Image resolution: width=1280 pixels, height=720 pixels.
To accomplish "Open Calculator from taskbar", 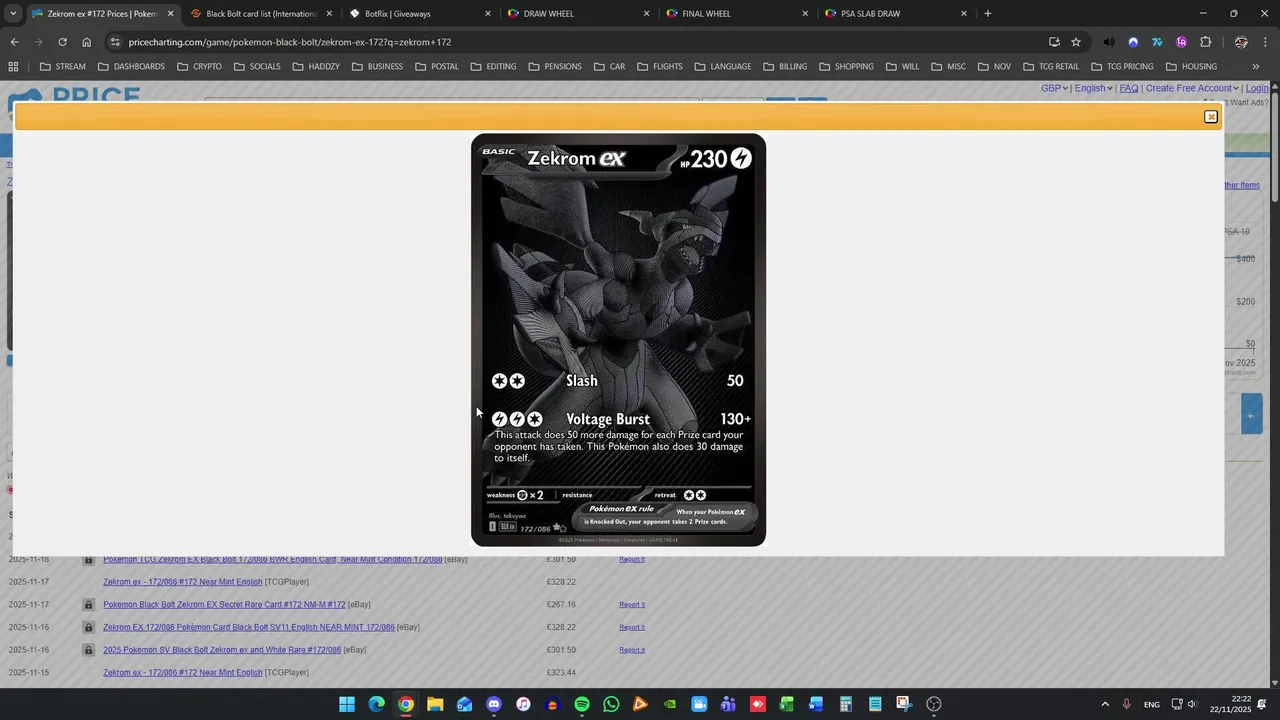I will click(846, 704).
